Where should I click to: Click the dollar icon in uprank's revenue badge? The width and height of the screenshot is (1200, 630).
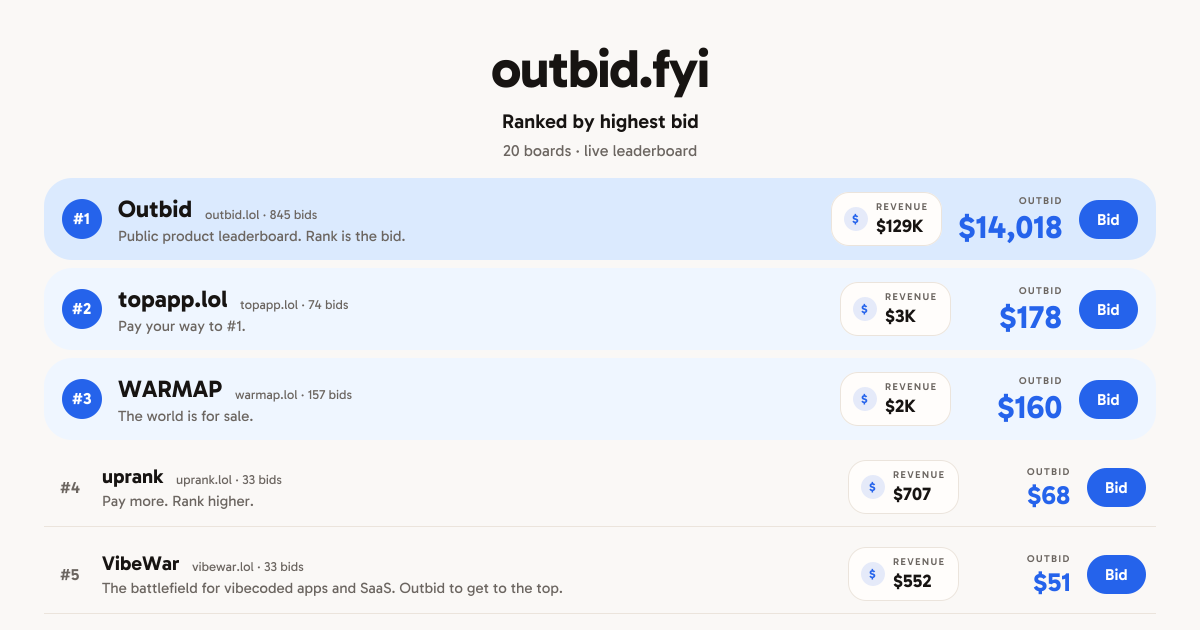click(x=873, y=487)
